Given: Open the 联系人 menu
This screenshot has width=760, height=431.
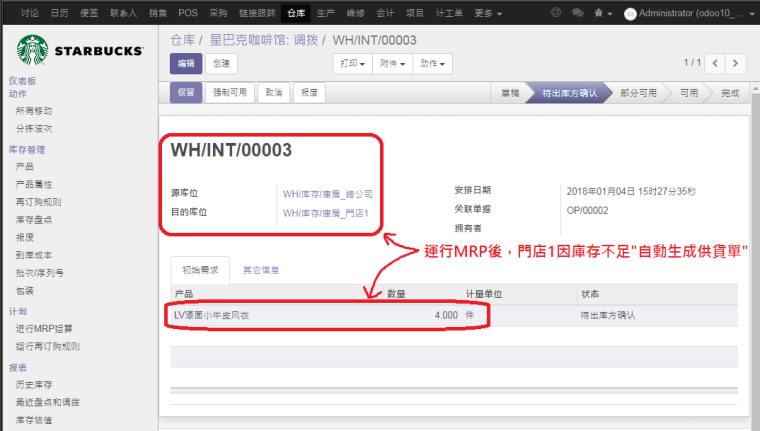Looking at the screenshot, I should [123, 13].
